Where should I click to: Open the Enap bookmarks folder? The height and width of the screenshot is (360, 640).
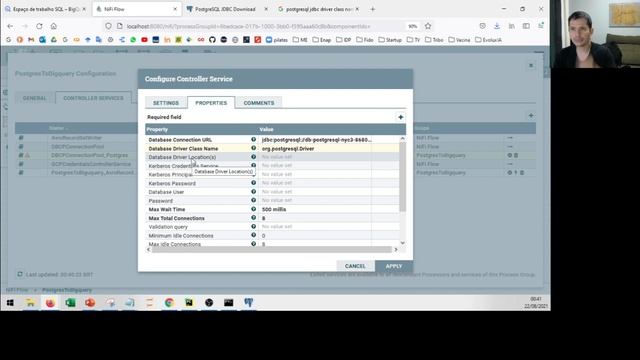coord(322,40)
